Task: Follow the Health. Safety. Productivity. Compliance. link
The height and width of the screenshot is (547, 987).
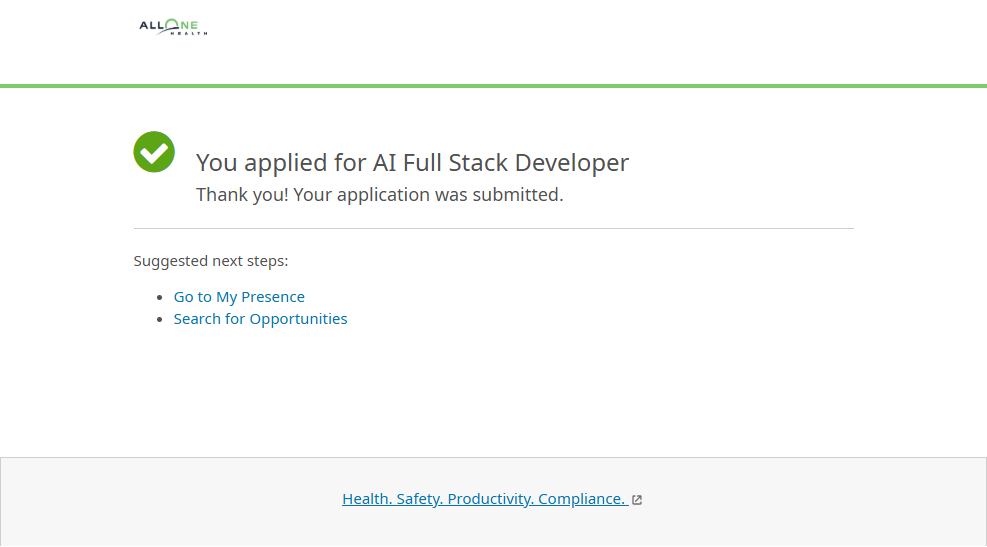Action: (x=484, y=499)
